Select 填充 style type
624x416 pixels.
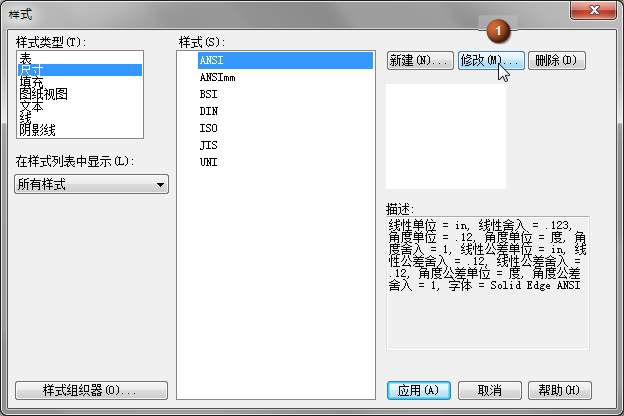[32, 82]
